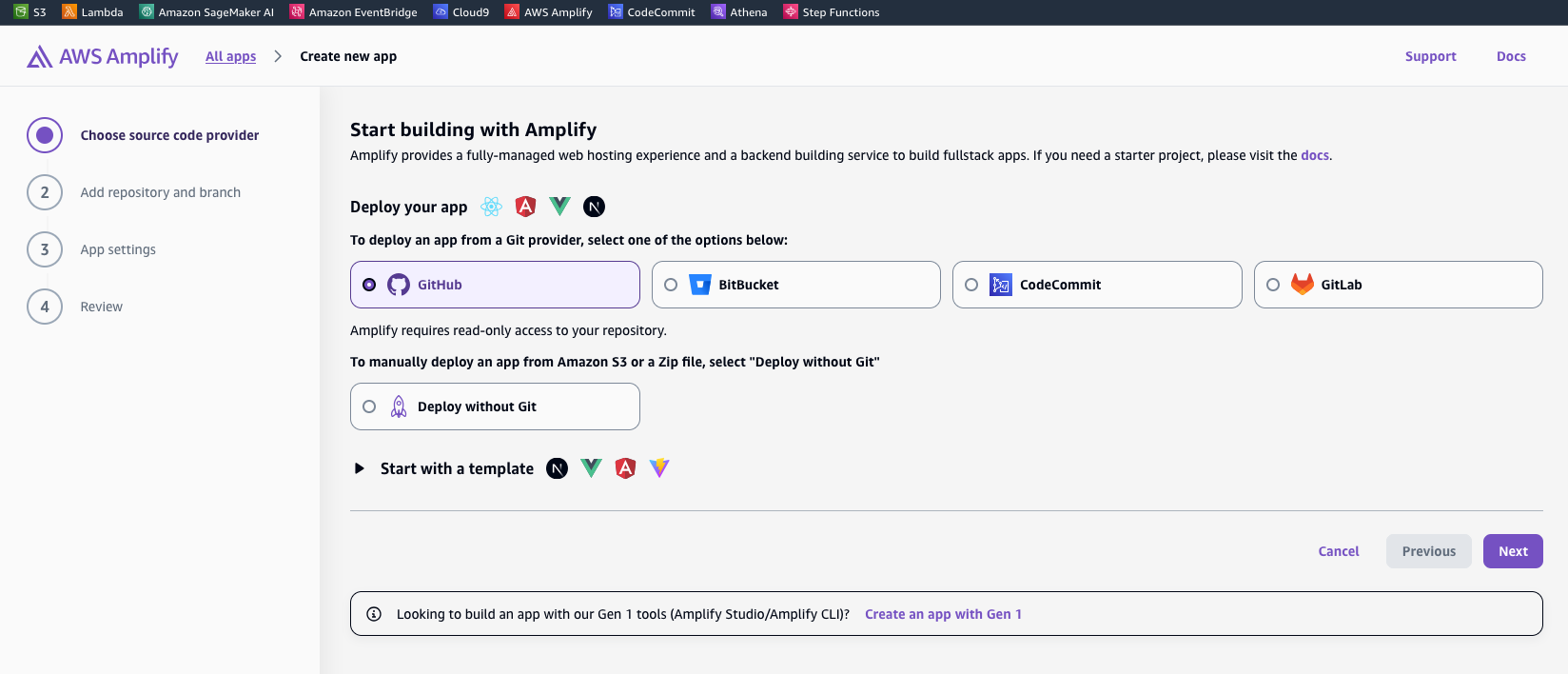Viewport: 1568px width, 674px height.
Task: Go to All apps breadcrumb
Action: (230, 56)
